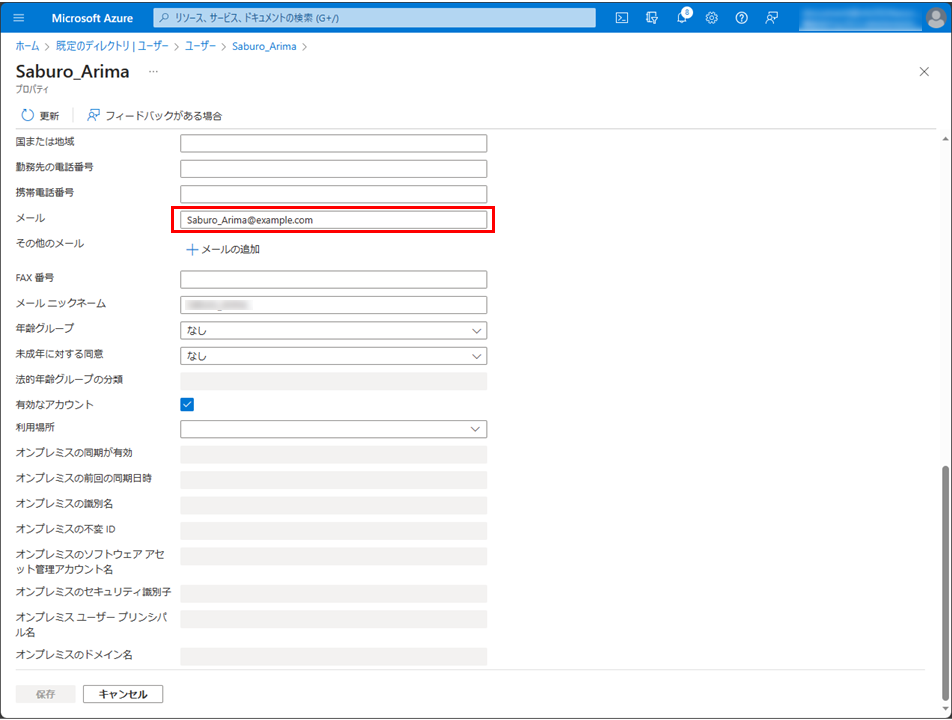This screenshot has width=952, height=720.
Task: Click the user account avatar
Action: point(934,18)
